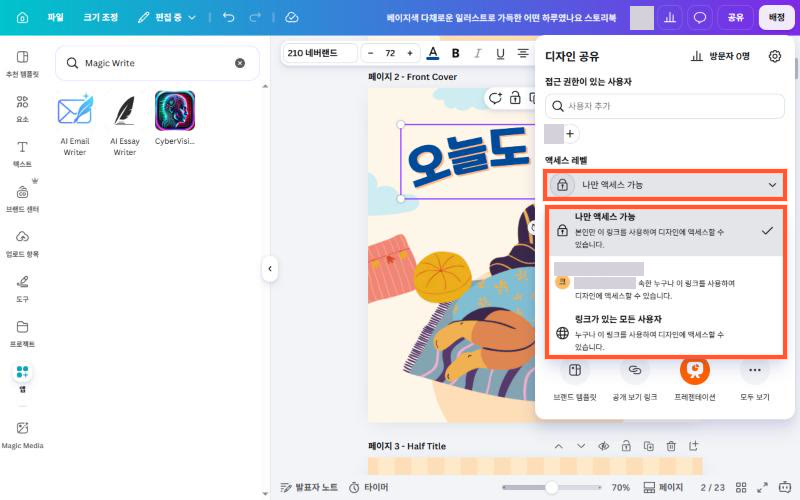Open 브랜드 센터 sidebar panel

click(x=22, y=198)
